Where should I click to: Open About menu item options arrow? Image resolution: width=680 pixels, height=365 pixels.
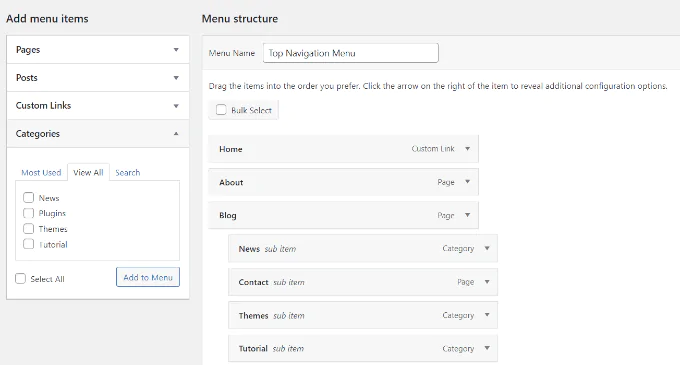pyautogui.click(x=468, y=182)
